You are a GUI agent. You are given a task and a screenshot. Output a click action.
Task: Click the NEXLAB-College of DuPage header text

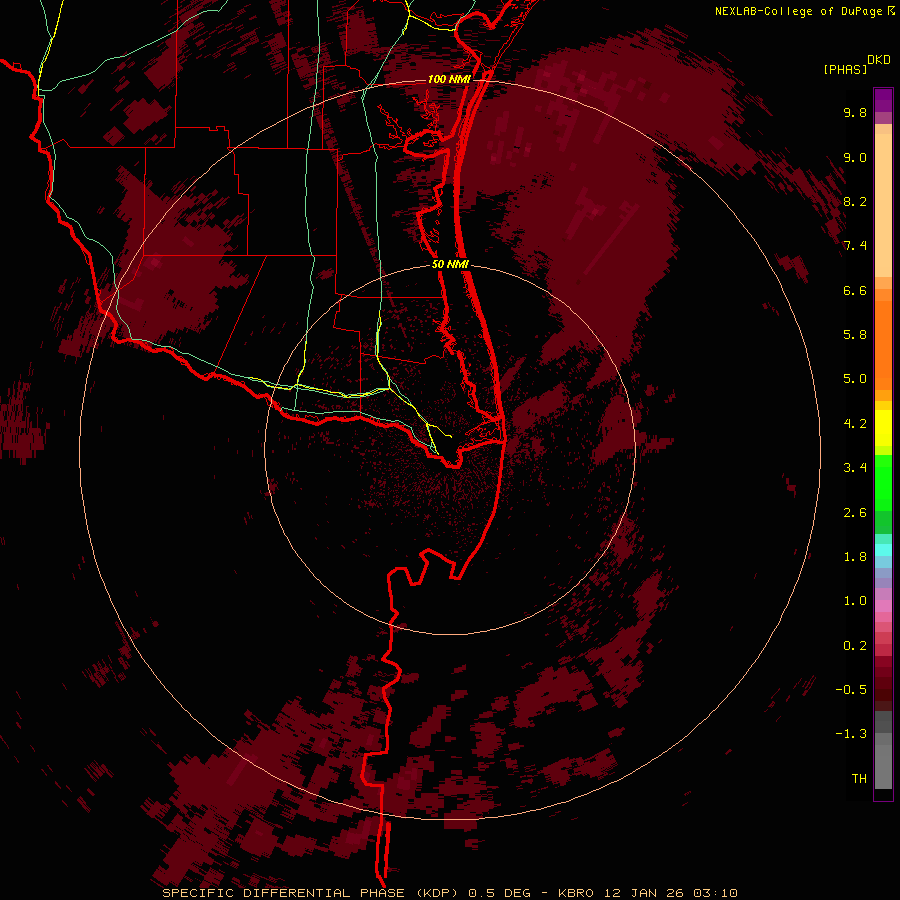click(x=798, y=11)
